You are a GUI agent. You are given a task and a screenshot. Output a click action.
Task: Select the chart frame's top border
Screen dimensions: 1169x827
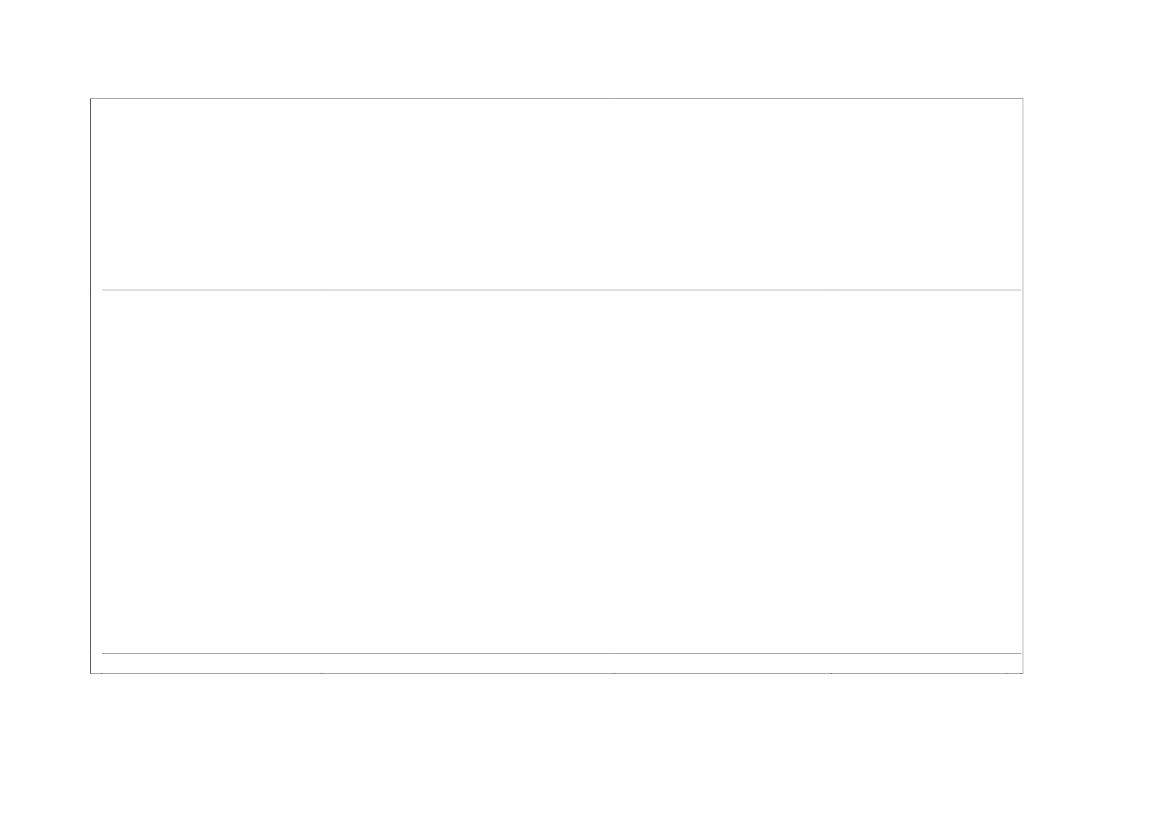(557, 98)
